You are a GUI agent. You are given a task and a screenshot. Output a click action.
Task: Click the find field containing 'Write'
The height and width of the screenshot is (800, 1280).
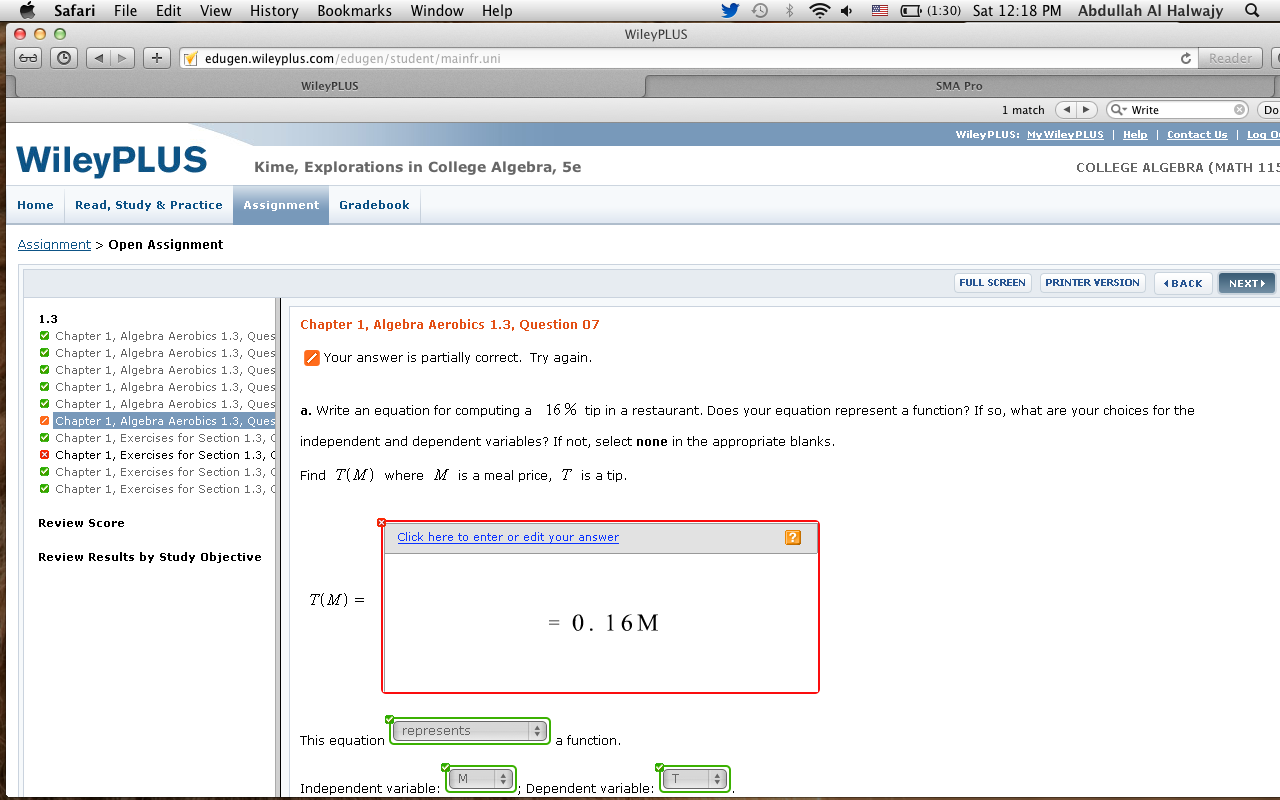pos(1178,110)
